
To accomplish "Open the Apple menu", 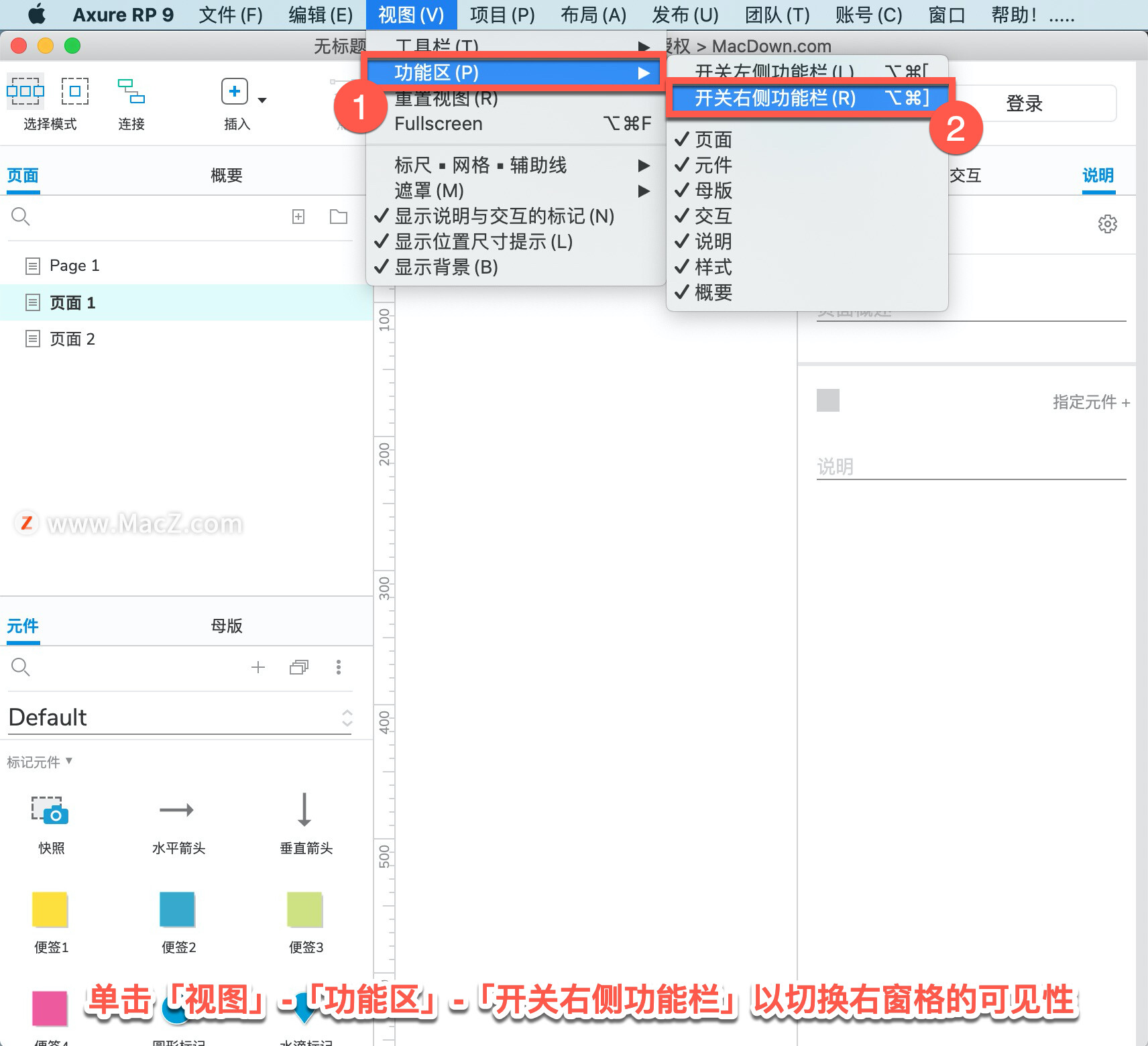I will coord(37,13).
